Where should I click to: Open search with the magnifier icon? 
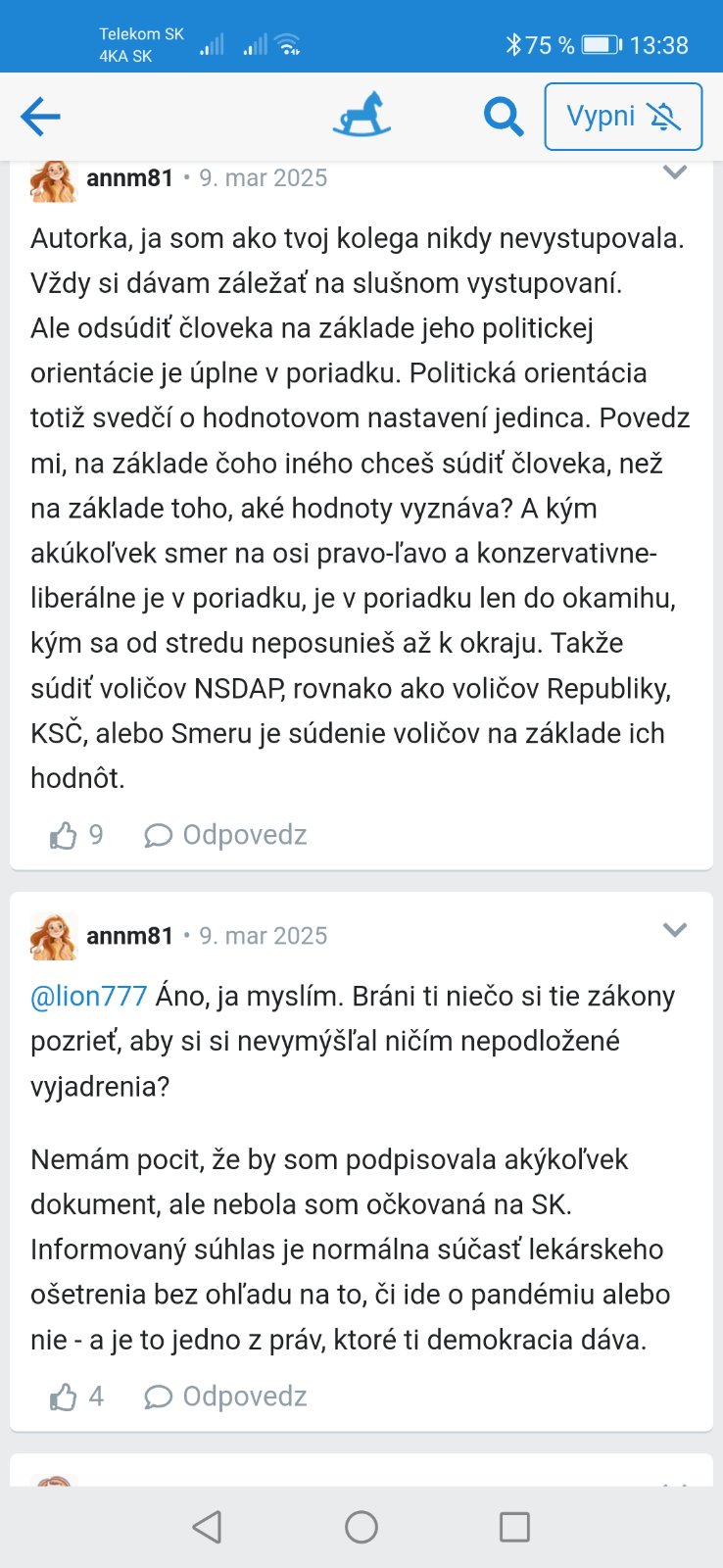[x=504, y=118]
